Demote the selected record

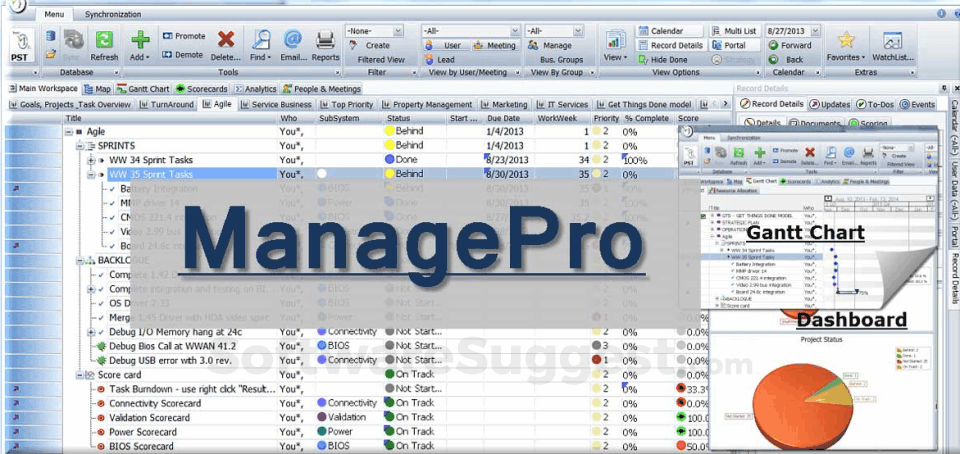coord(183,54)
